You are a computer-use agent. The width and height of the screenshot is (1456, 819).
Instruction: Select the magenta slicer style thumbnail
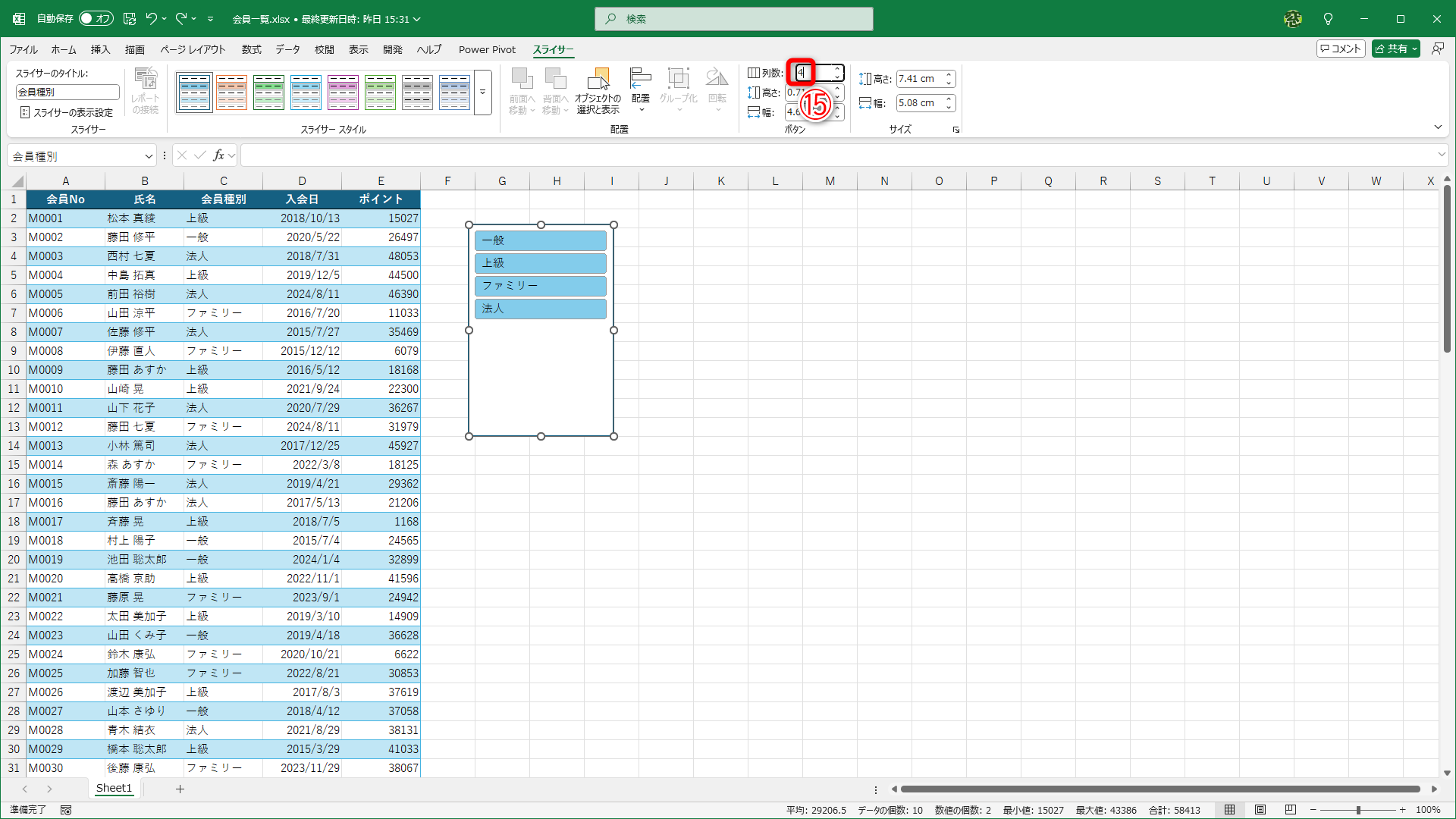(343, 93)
